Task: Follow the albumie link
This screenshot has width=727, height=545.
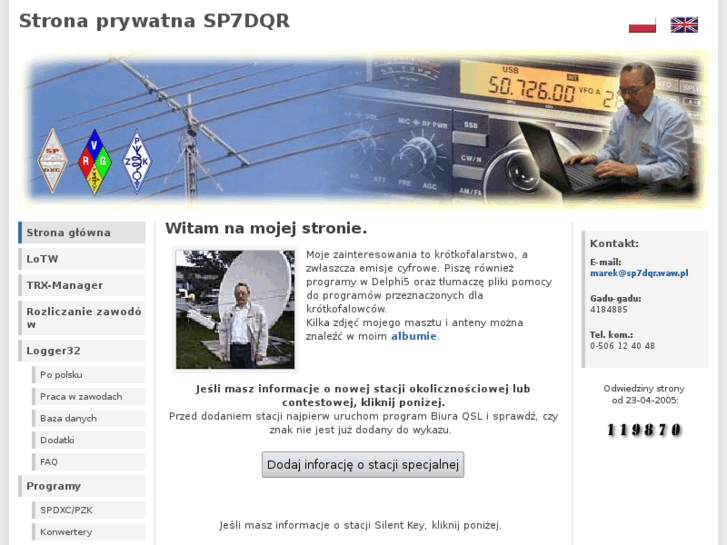Action: 414,336
